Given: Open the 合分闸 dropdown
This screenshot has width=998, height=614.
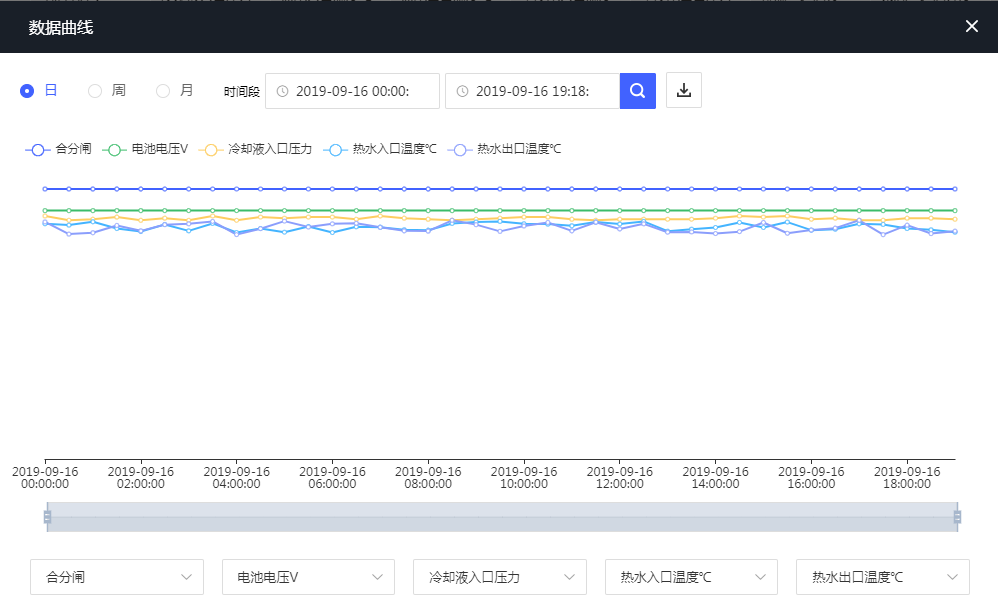Looking at the screenshot, I should point(117,577).
